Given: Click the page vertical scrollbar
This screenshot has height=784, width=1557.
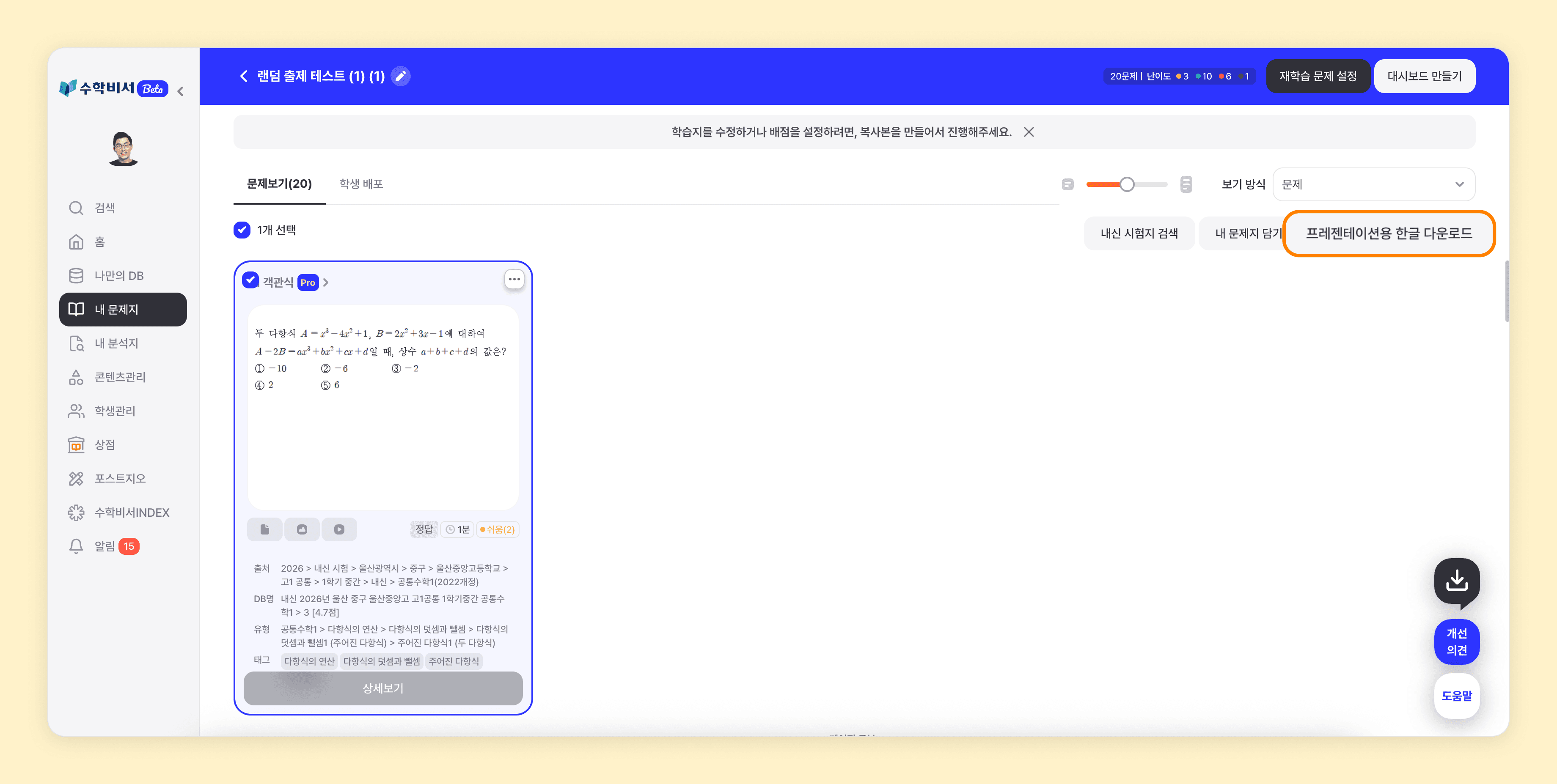Looking at the screenshot, I should 1506,291.
